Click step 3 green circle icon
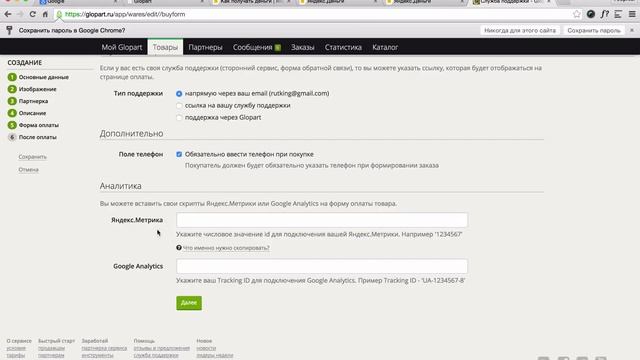Viewport: 640px width, 360px height. pos(12,101)
